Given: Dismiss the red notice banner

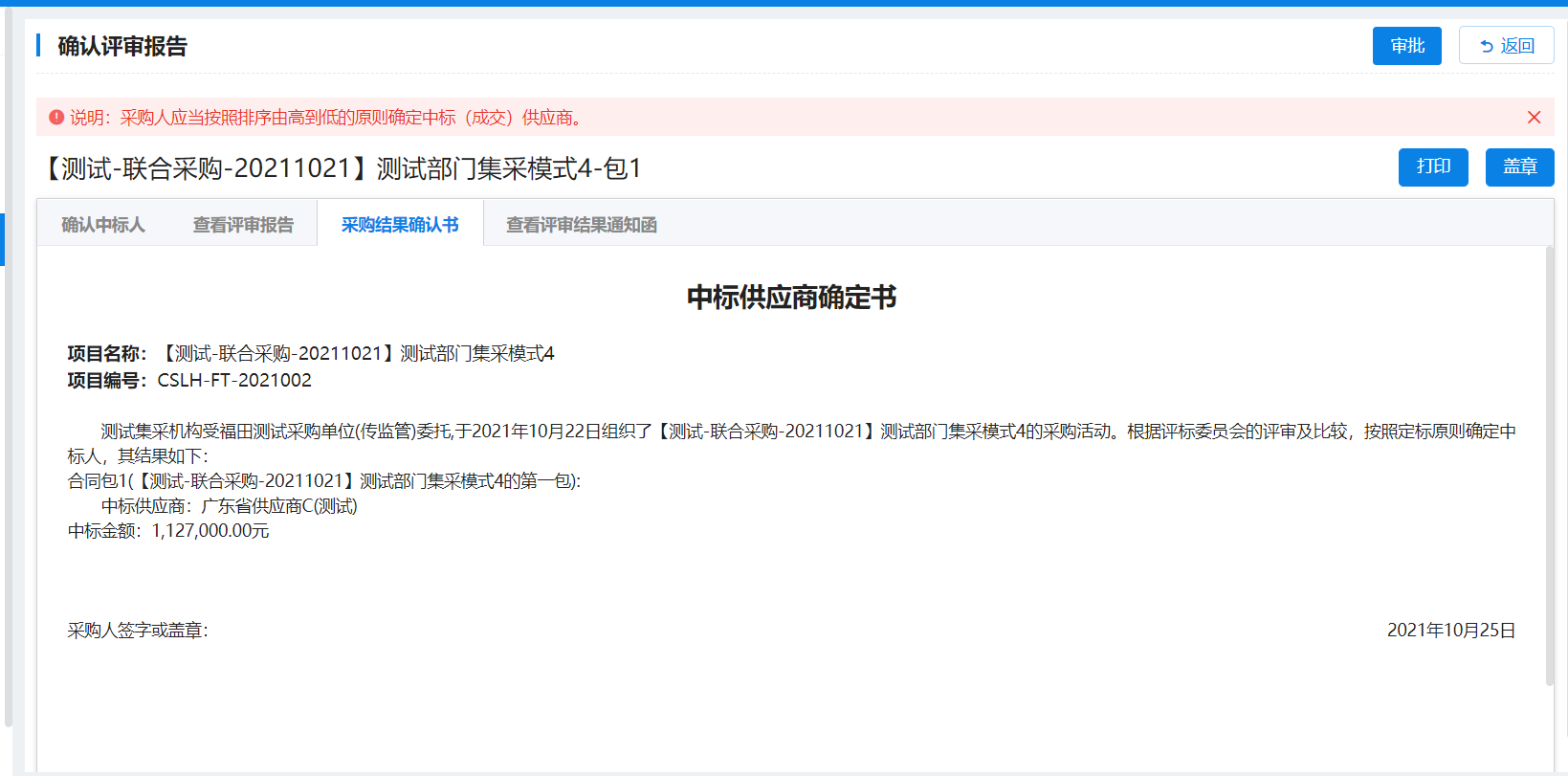Looking at the screenshot, I should [1534, 117].
